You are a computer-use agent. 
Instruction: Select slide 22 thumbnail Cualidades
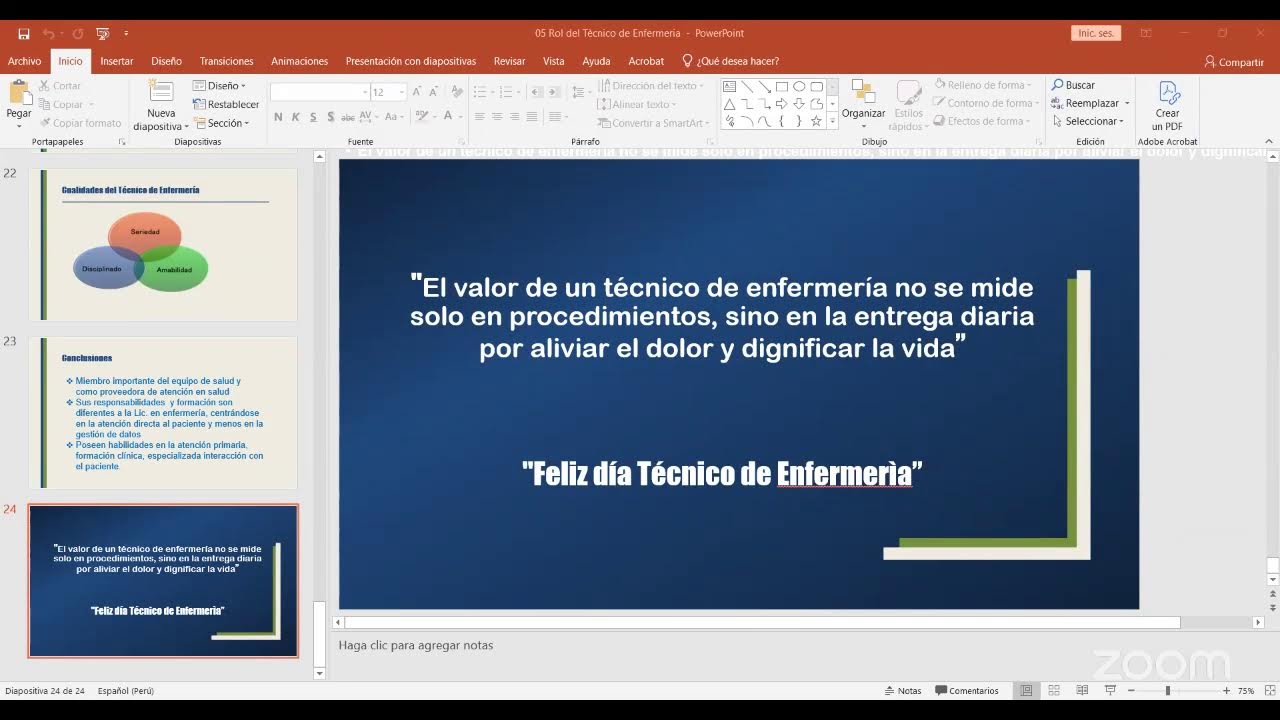pos(163,244)
